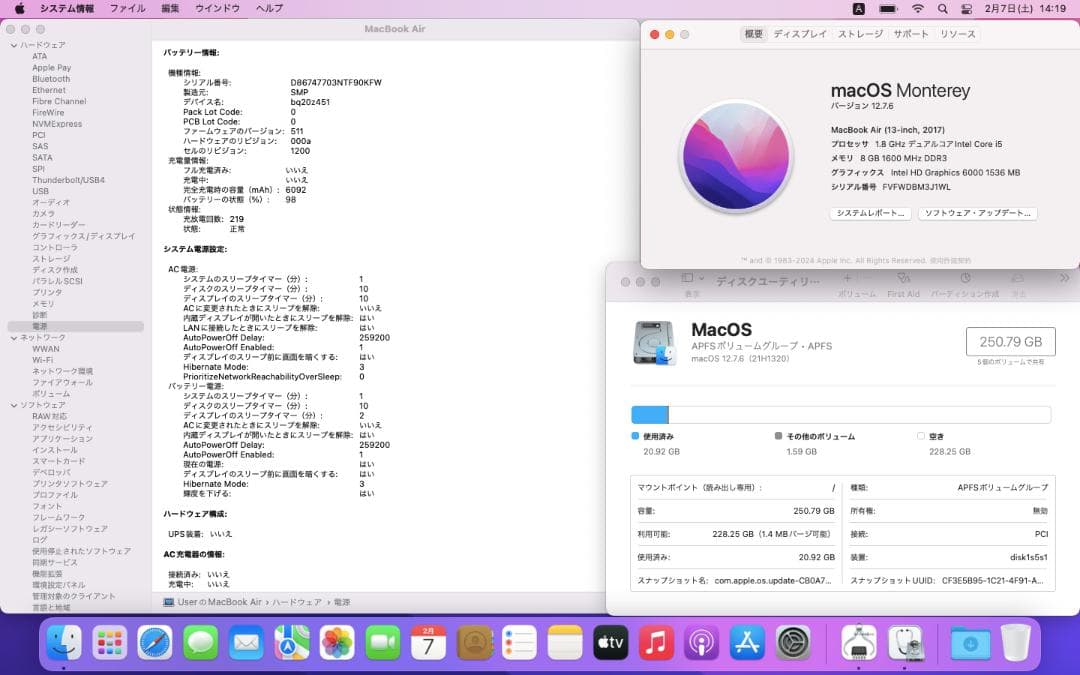Open Music from the Dock
The height and width of the screenshot is (675, 1080).
[x=657, y=644]
